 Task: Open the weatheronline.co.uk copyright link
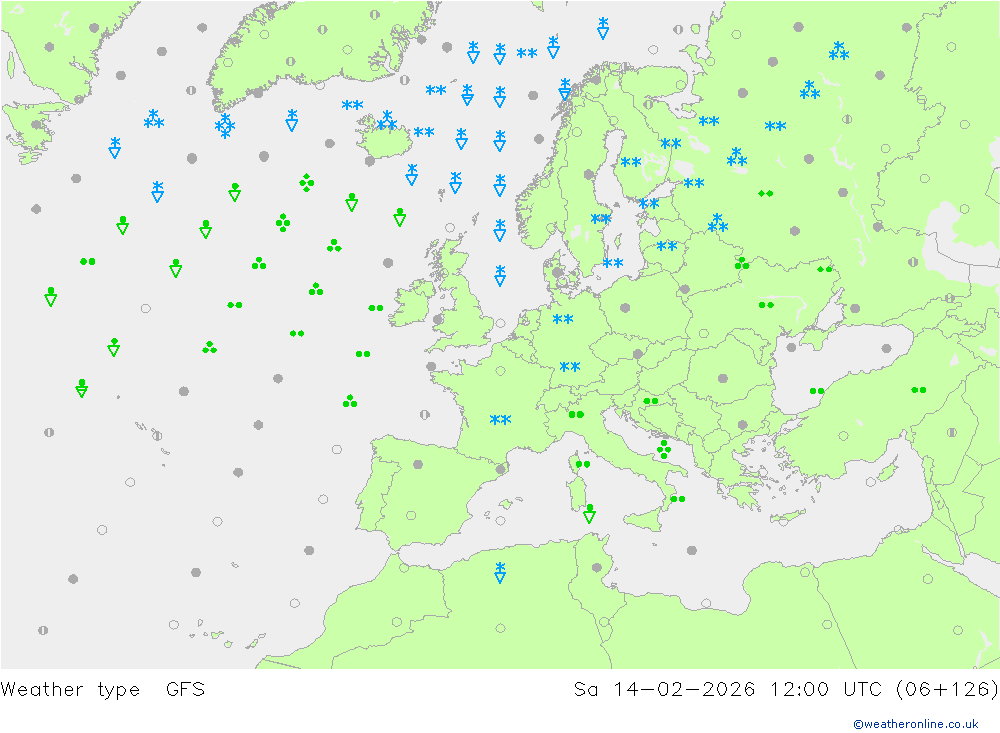pos(915,723)
